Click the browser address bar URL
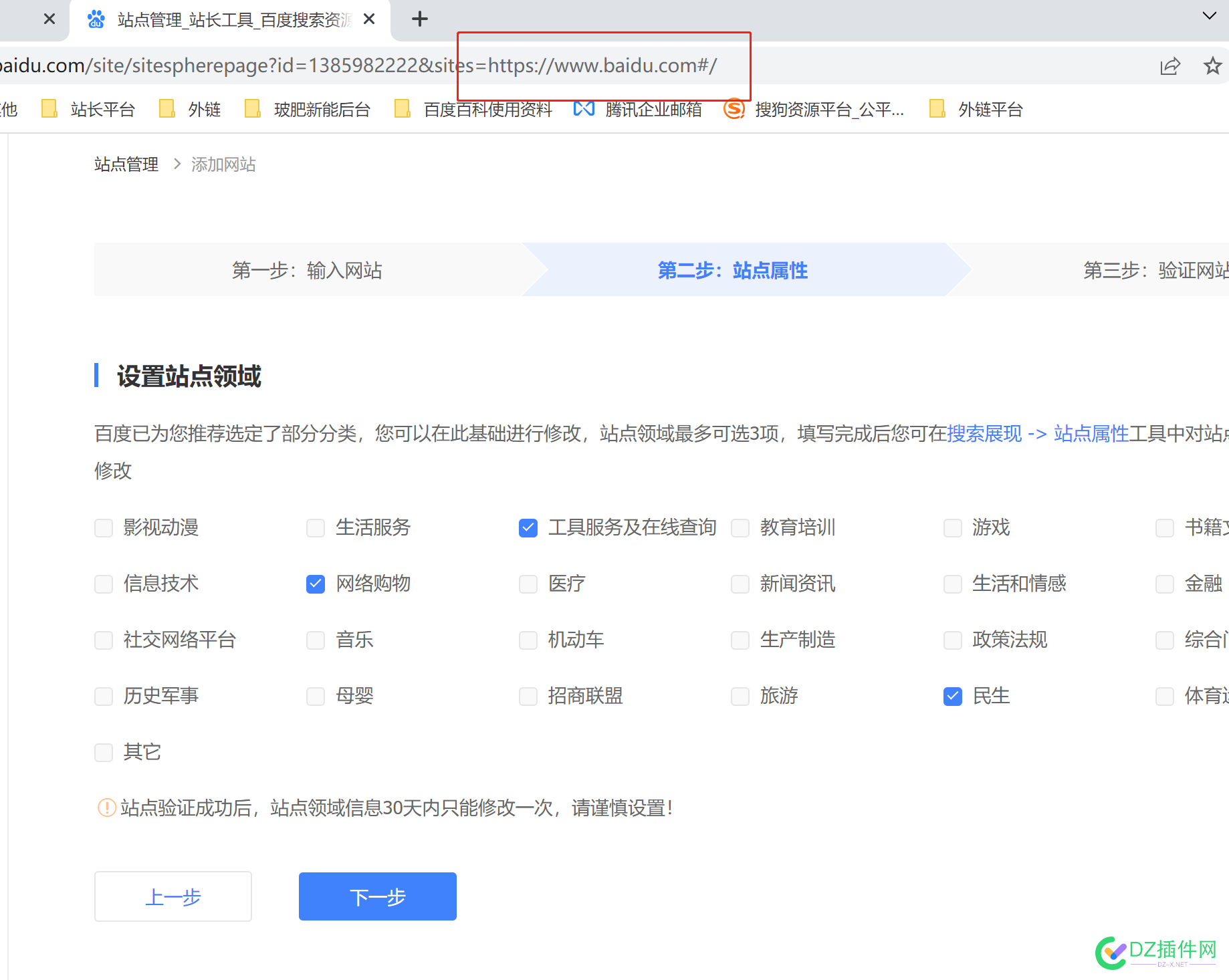1229x980 pixels. pos(358,66)
